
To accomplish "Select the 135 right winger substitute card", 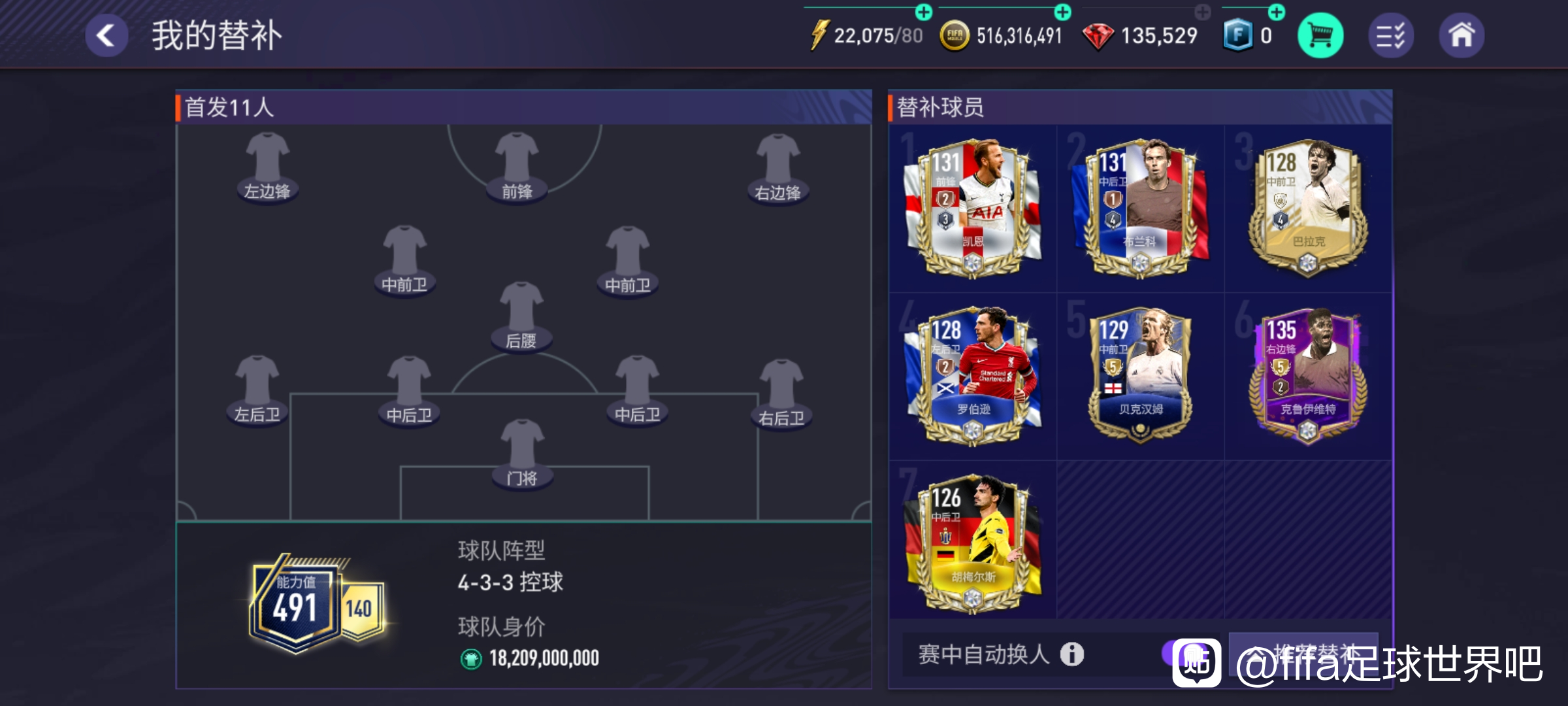I will click(x=1307, y=377).
